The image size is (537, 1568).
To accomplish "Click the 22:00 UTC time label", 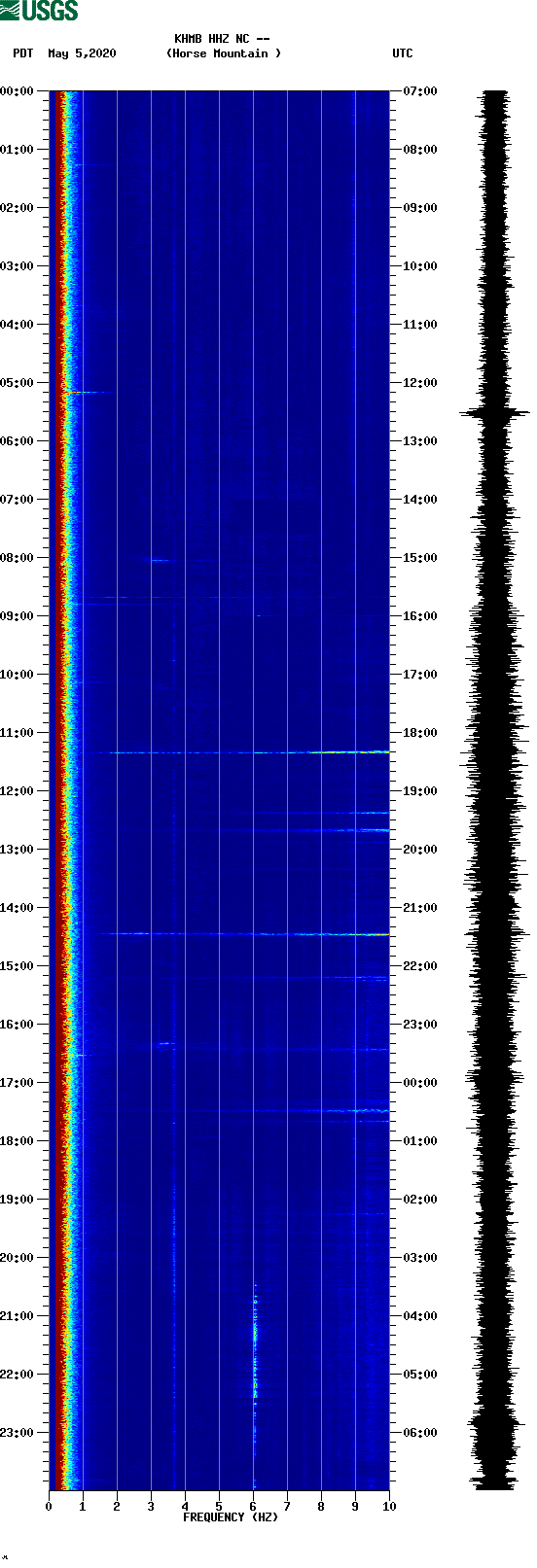I will pyautogui.click(x=420, y=966).
